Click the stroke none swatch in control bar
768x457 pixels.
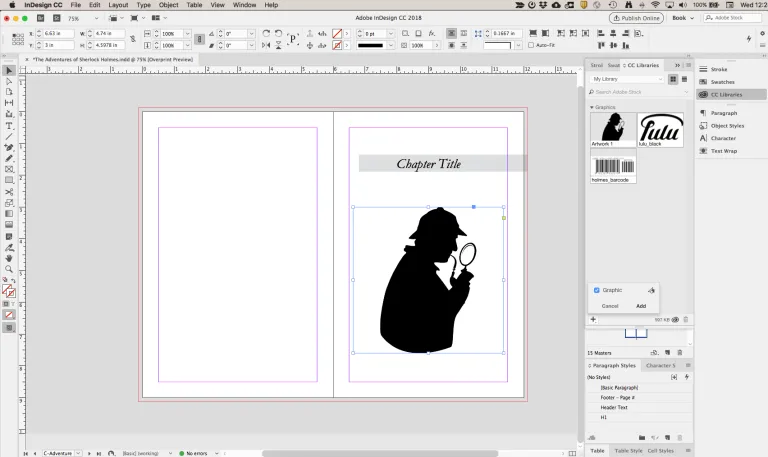(337, 45)
